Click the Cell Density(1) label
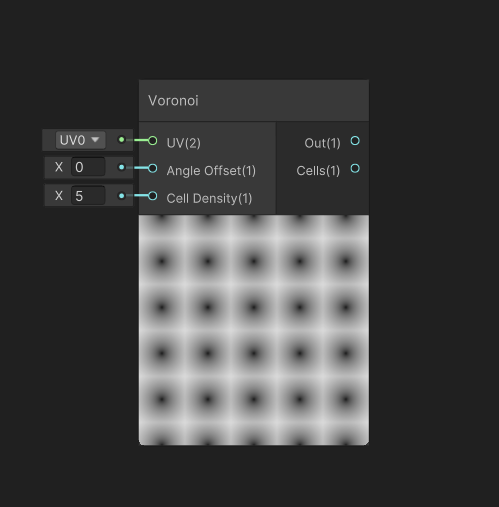This screenshot has width=499, height=507. 209,198
